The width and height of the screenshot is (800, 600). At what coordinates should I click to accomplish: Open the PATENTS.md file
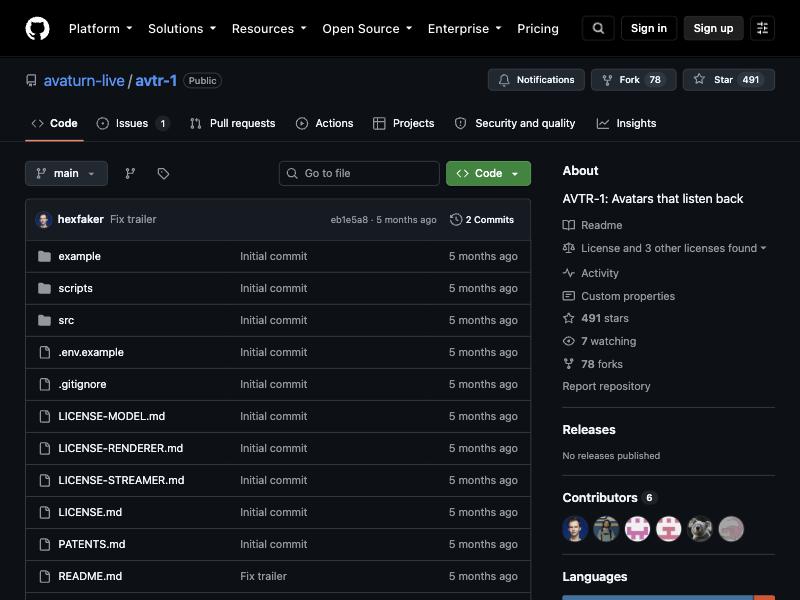click(92, 544)
